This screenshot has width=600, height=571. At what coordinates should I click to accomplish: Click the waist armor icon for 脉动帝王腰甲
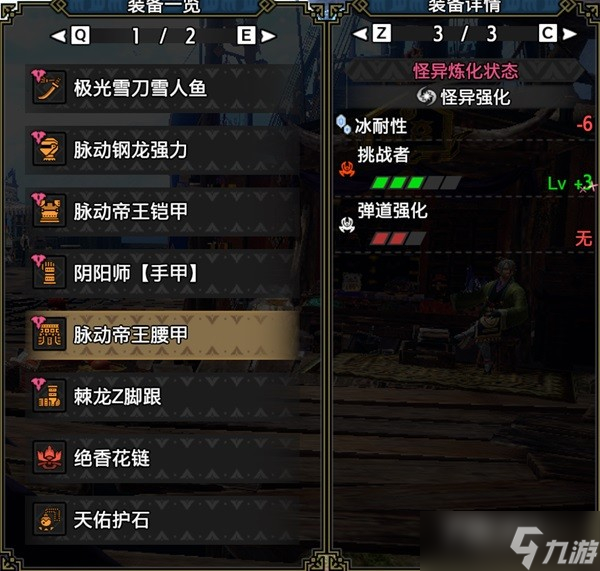pyautogui.click(x=49, y=334)
